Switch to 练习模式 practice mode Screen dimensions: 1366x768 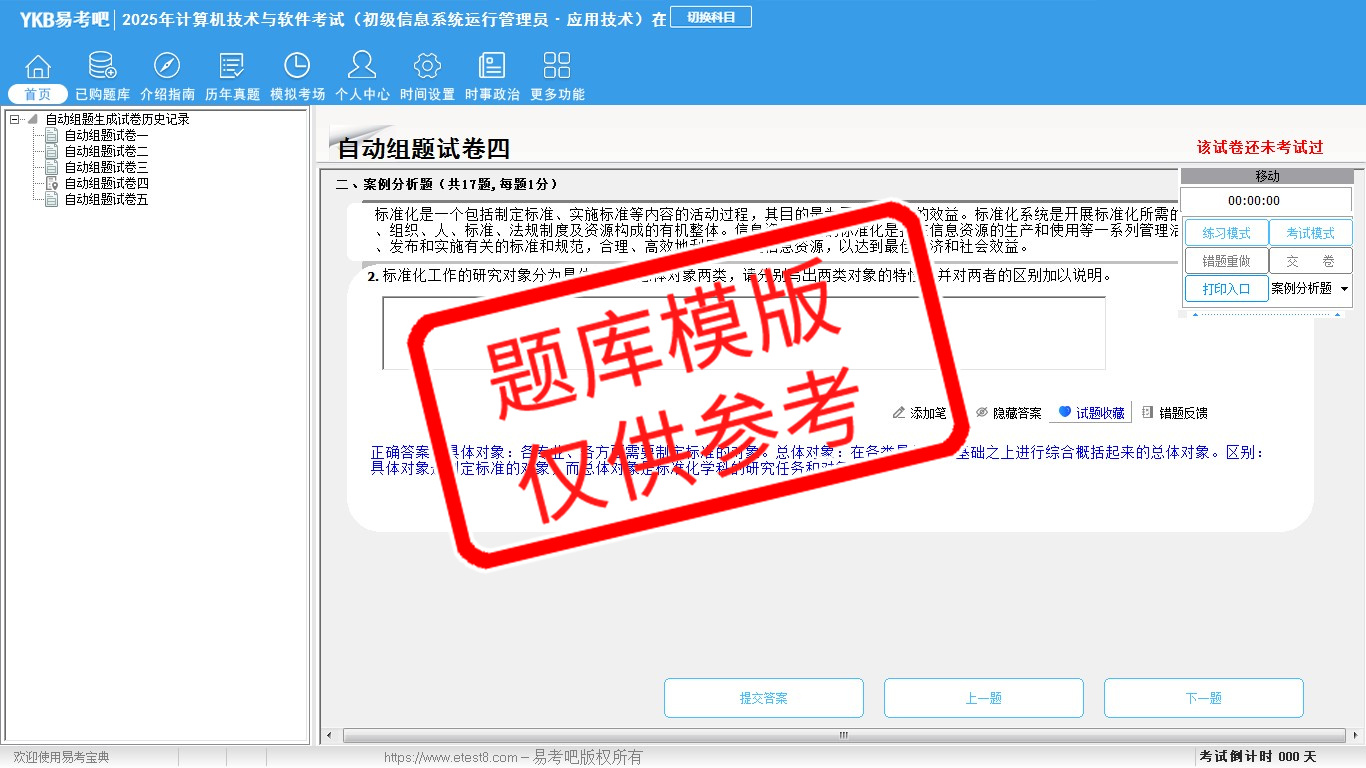(1226, 233)
